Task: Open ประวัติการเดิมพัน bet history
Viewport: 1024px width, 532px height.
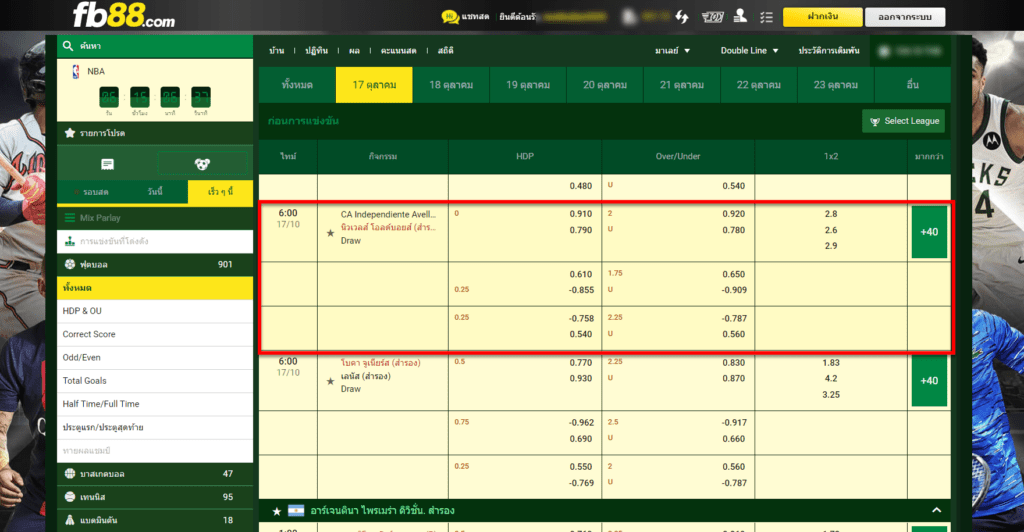Action: (x=829, y=50)
